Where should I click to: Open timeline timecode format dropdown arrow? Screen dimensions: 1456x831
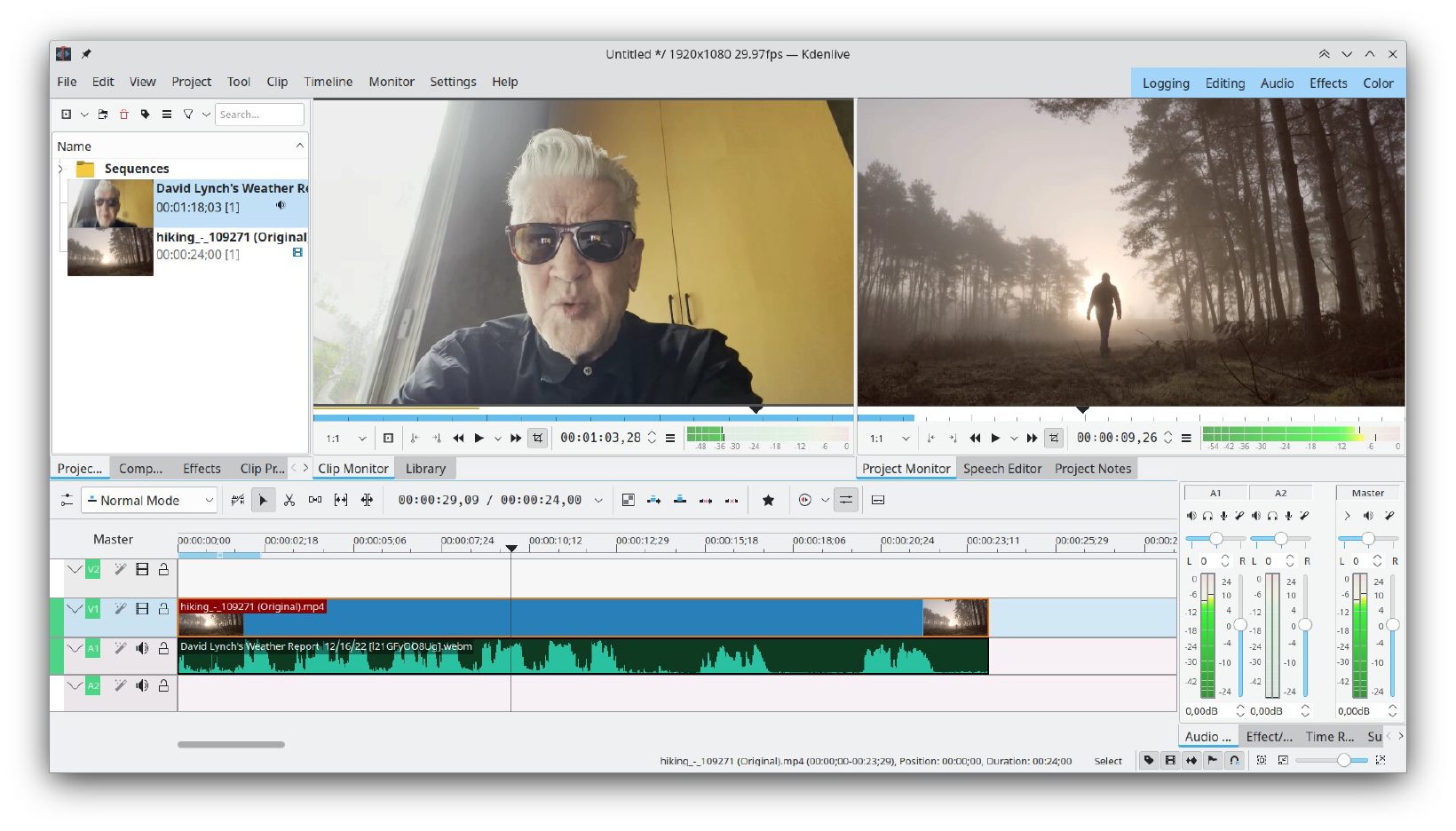[598, 501]
